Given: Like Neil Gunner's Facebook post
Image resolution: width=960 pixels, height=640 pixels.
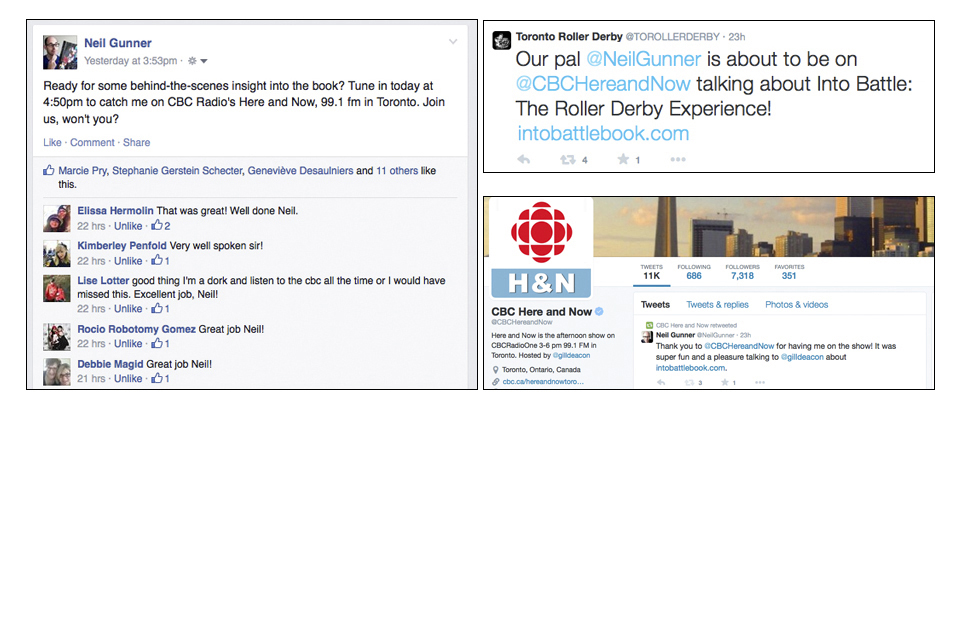Looking at the screenshot, I should 52,142.
